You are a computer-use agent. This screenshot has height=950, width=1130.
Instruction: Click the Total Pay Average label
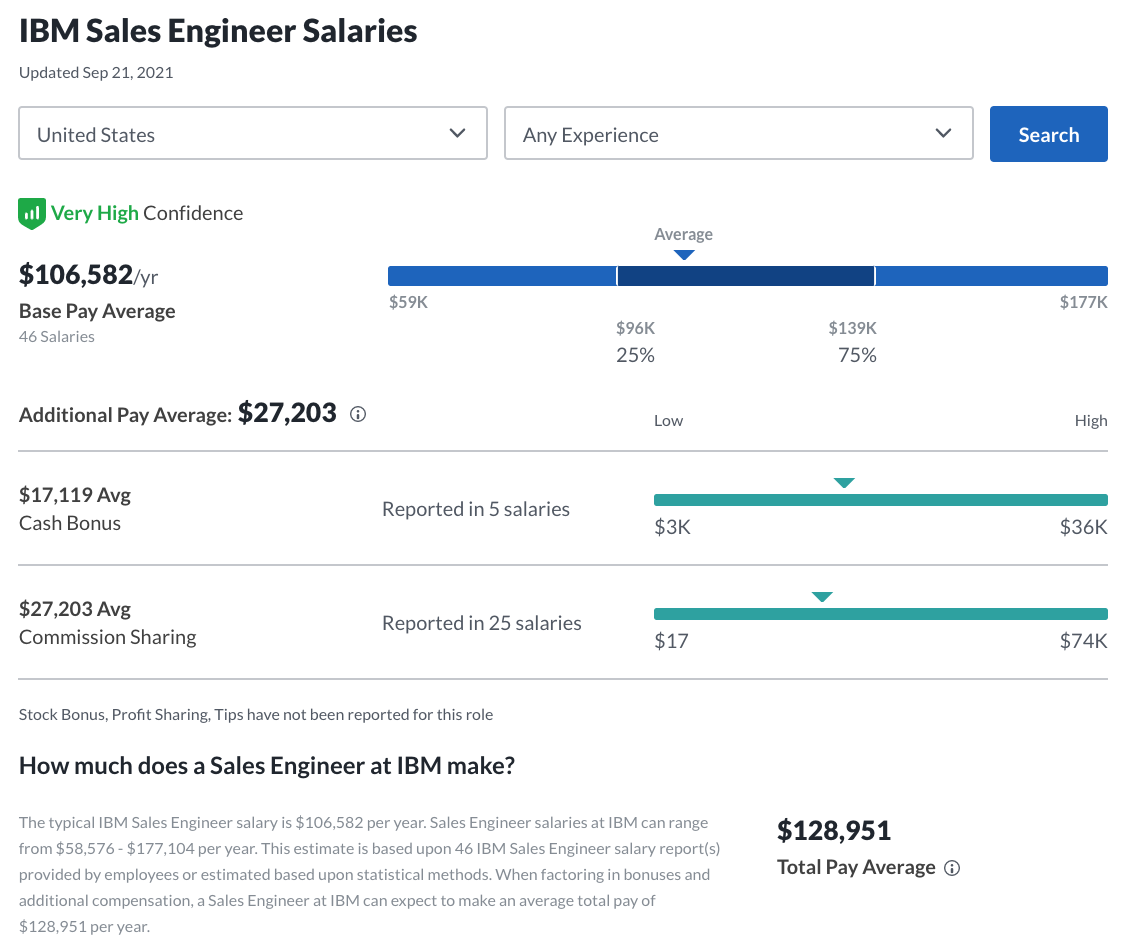pyautogui.click(x=856, y=867)
